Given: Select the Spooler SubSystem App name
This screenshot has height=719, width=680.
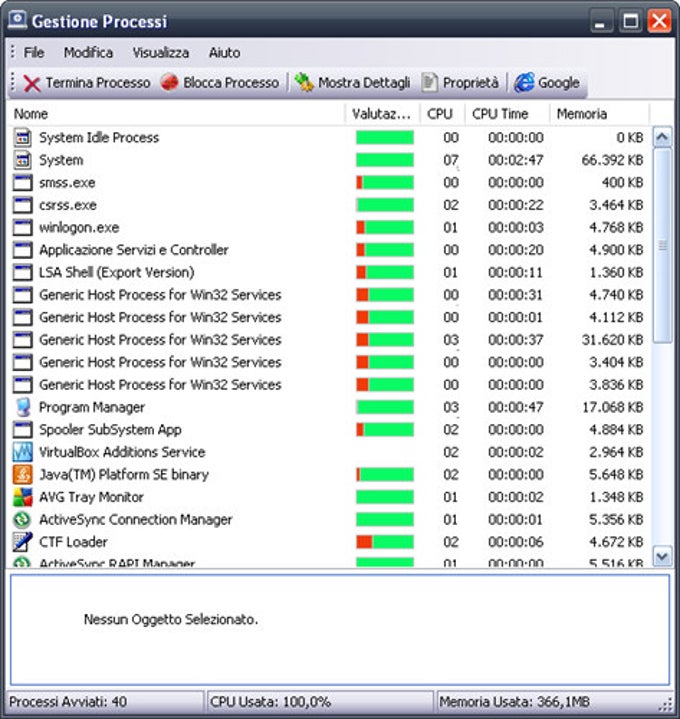Looking at the screenshot, I should 110,430.
